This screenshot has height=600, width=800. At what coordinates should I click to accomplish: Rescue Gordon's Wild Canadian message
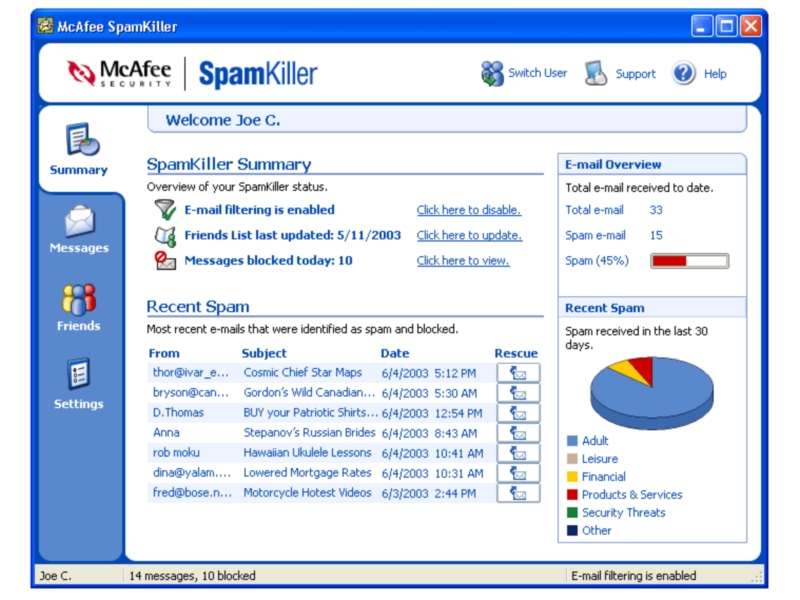click(518, 393)
